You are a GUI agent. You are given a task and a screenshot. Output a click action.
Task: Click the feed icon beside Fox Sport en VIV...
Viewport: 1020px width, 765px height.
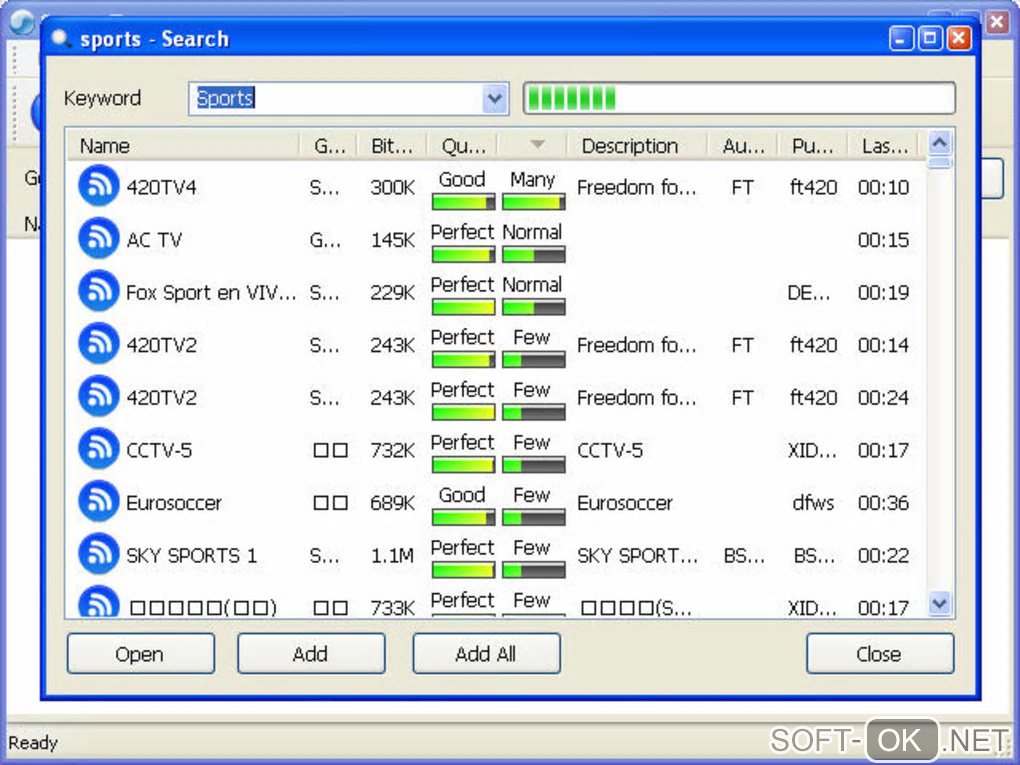pos(98,291)
